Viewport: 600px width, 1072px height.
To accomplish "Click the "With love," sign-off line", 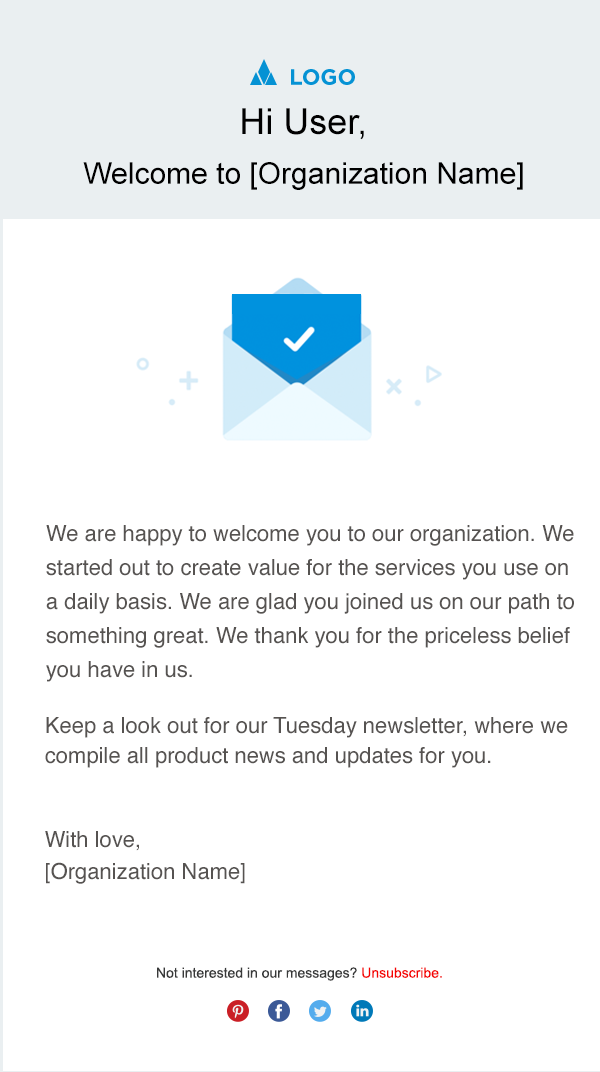I will pos(93,839).
